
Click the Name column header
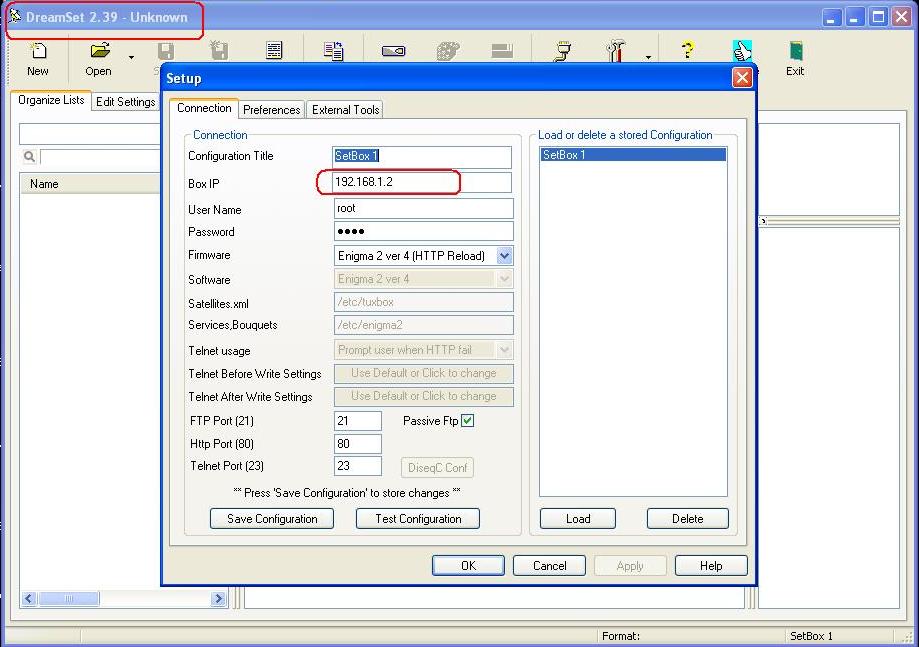(90, 184)
